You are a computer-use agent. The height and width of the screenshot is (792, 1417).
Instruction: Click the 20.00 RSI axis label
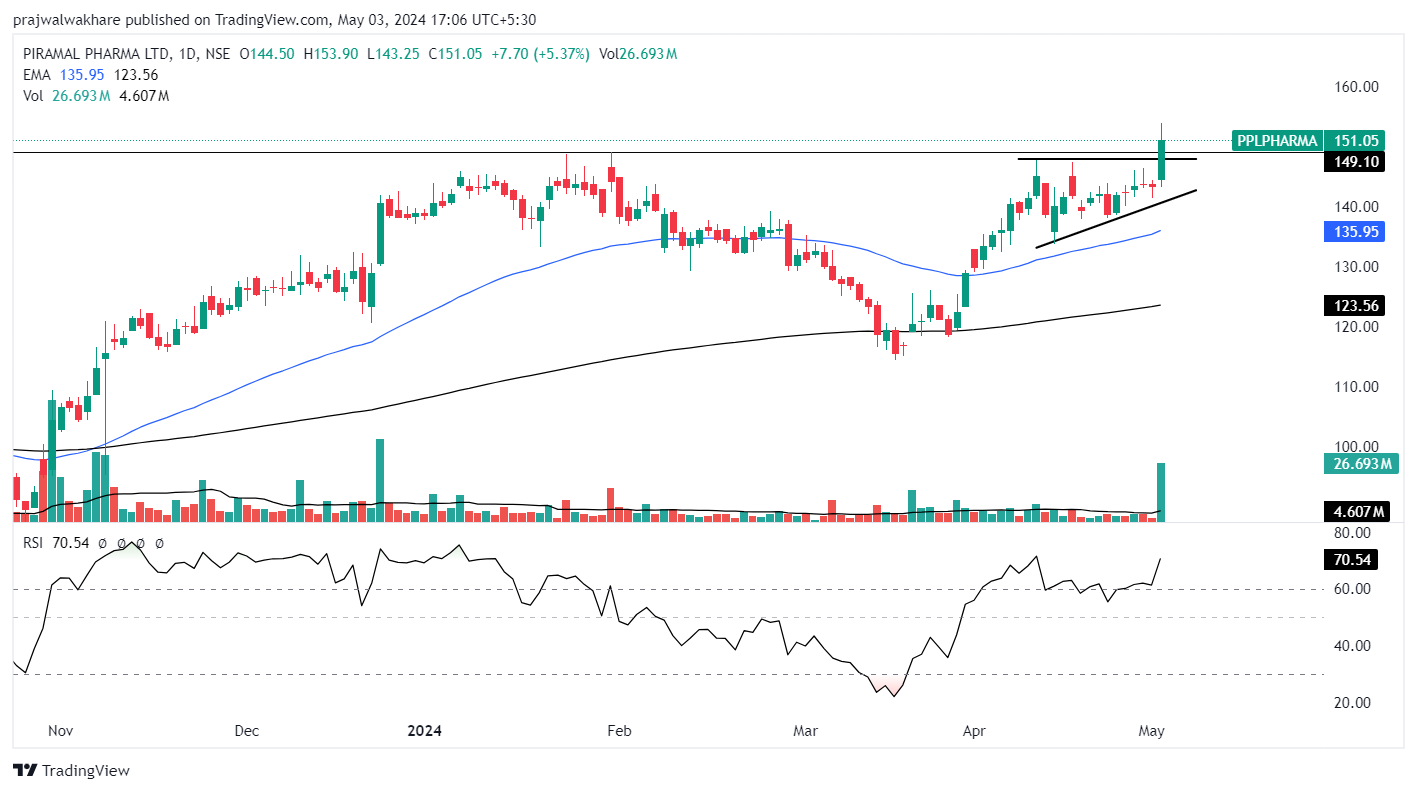click(x=1352, y=703)
